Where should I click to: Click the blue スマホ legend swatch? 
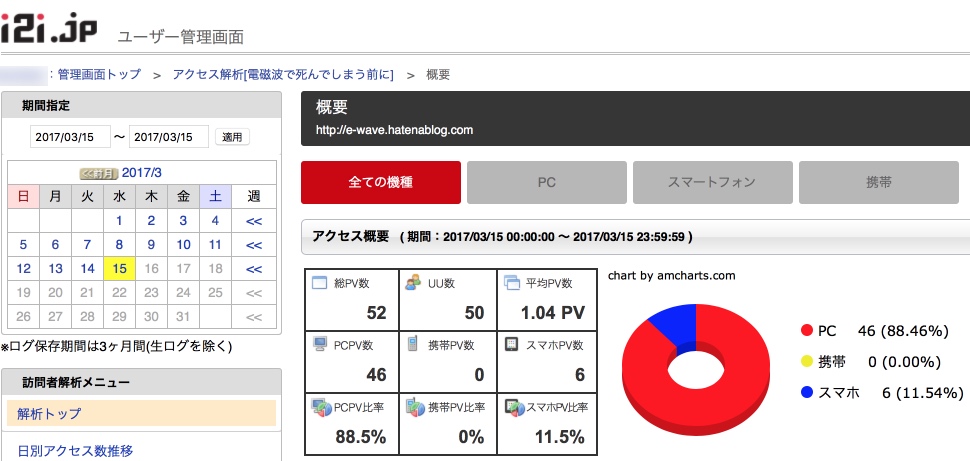pos(806,392)
